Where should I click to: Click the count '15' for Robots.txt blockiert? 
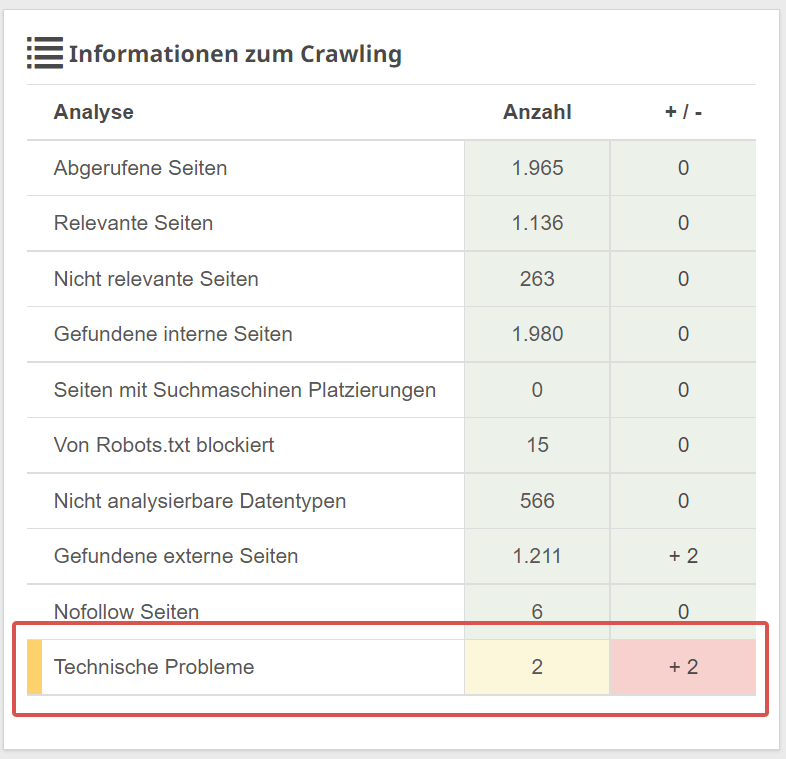point(537,445)
